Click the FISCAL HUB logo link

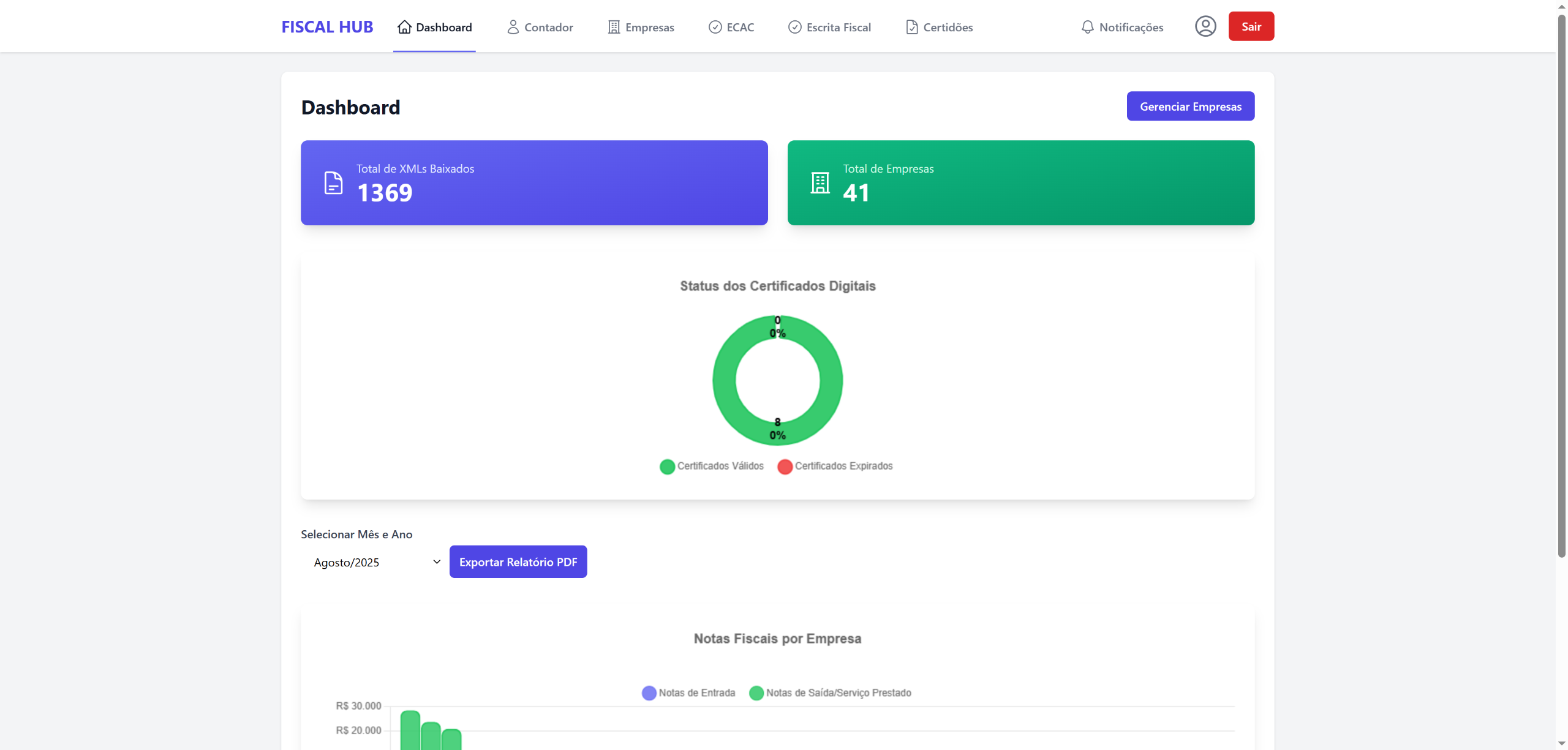[327, 27]
